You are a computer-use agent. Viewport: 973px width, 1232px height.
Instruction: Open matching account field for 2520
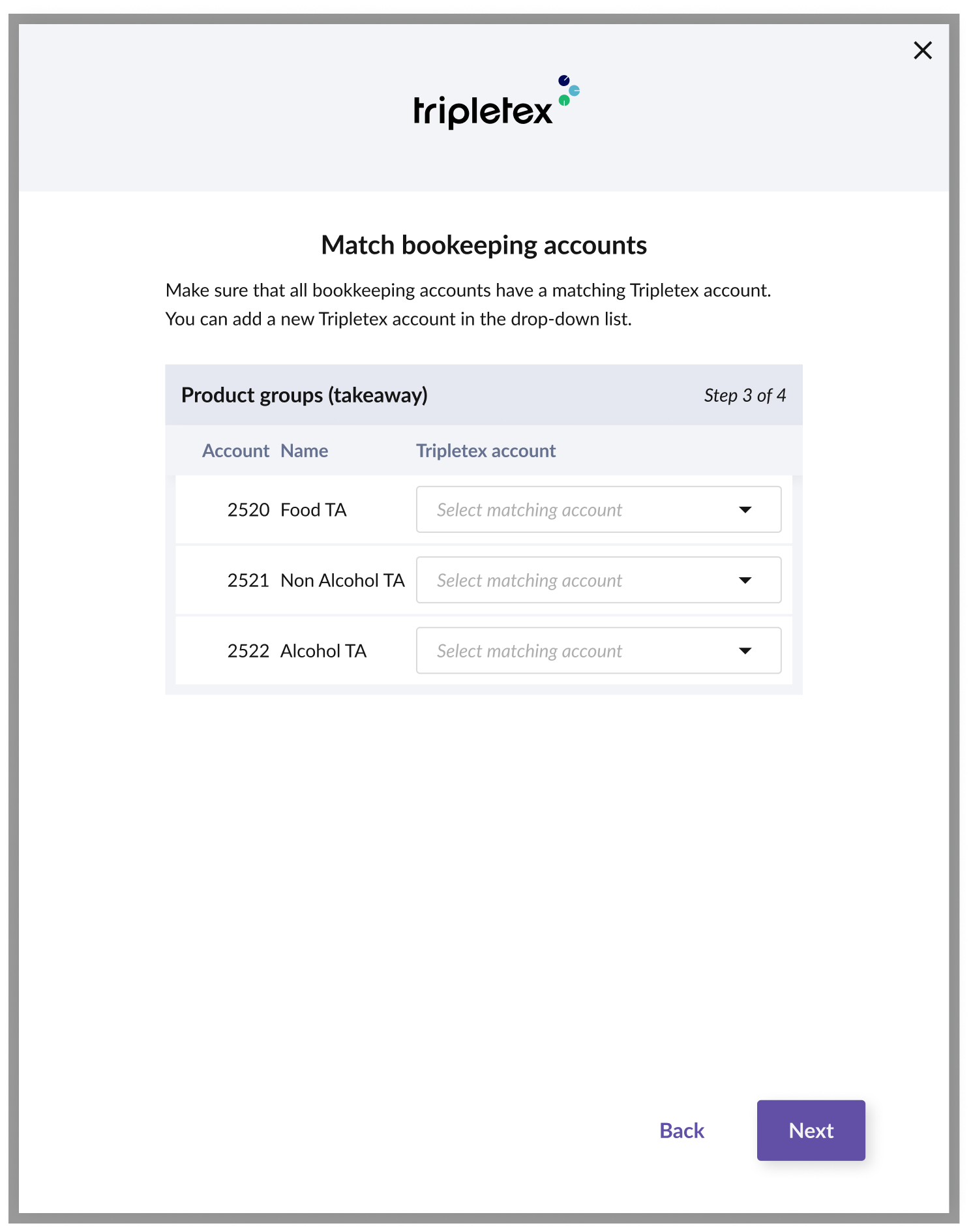pos(599,509)
